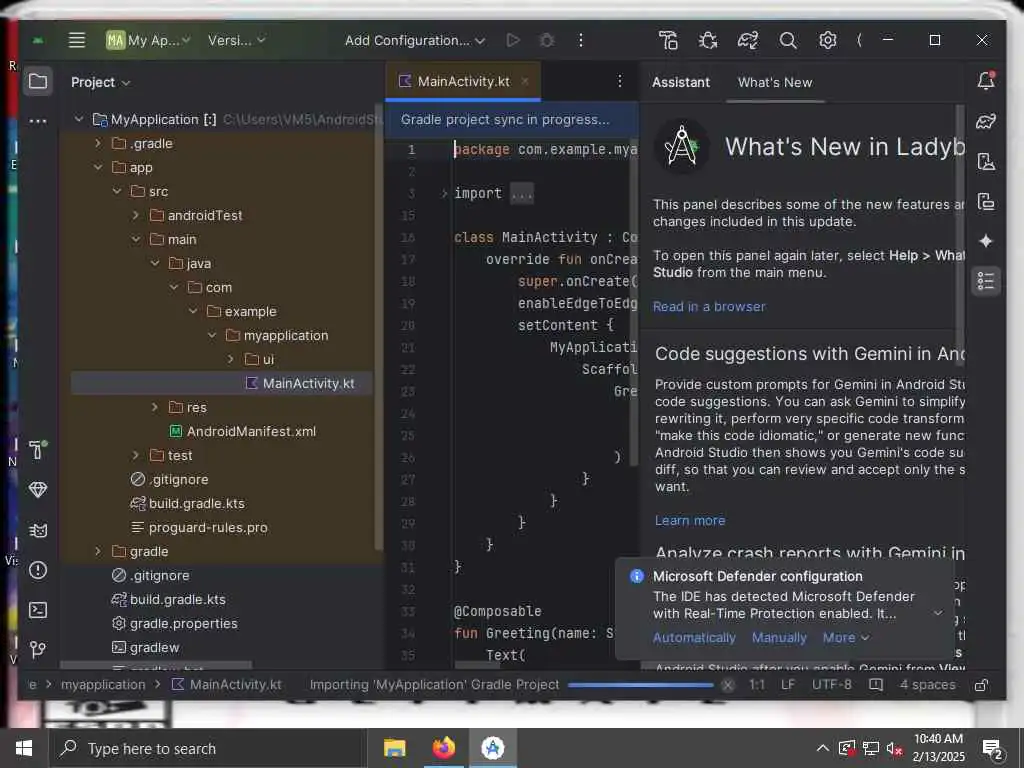Open the Logcat tool window
The image size is (1024, 768).
(x=38, y=530)
